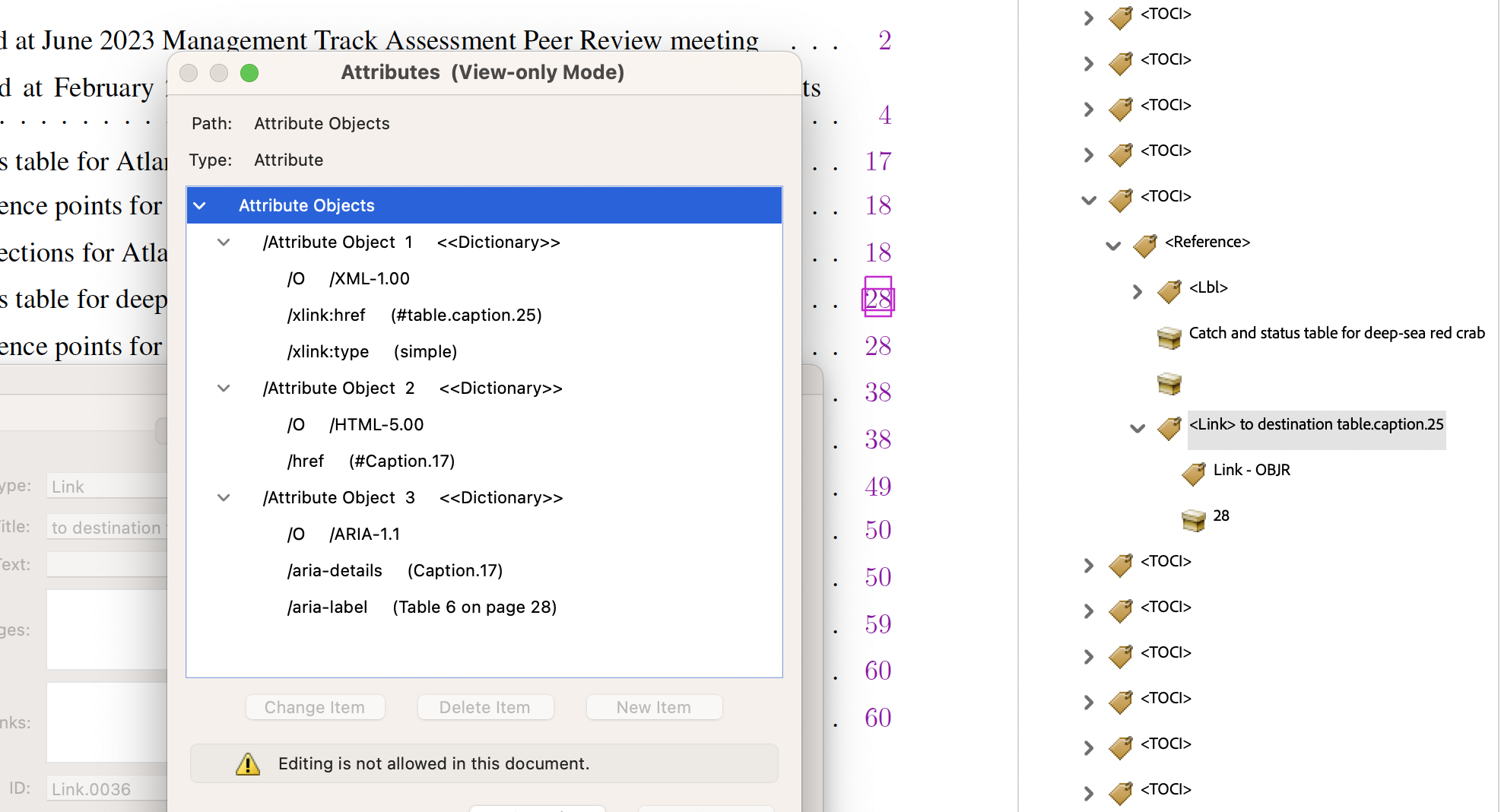Collapse the Link to destination node

[x=1138, y=428]
